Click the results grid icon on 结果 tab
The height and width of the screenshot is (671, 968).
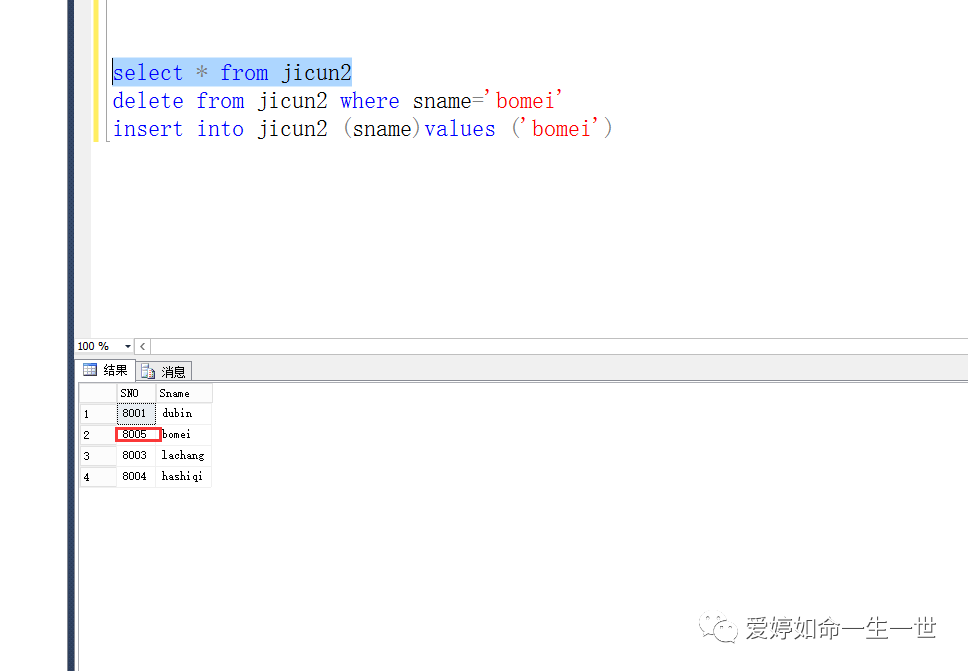(x=90, y=370)
